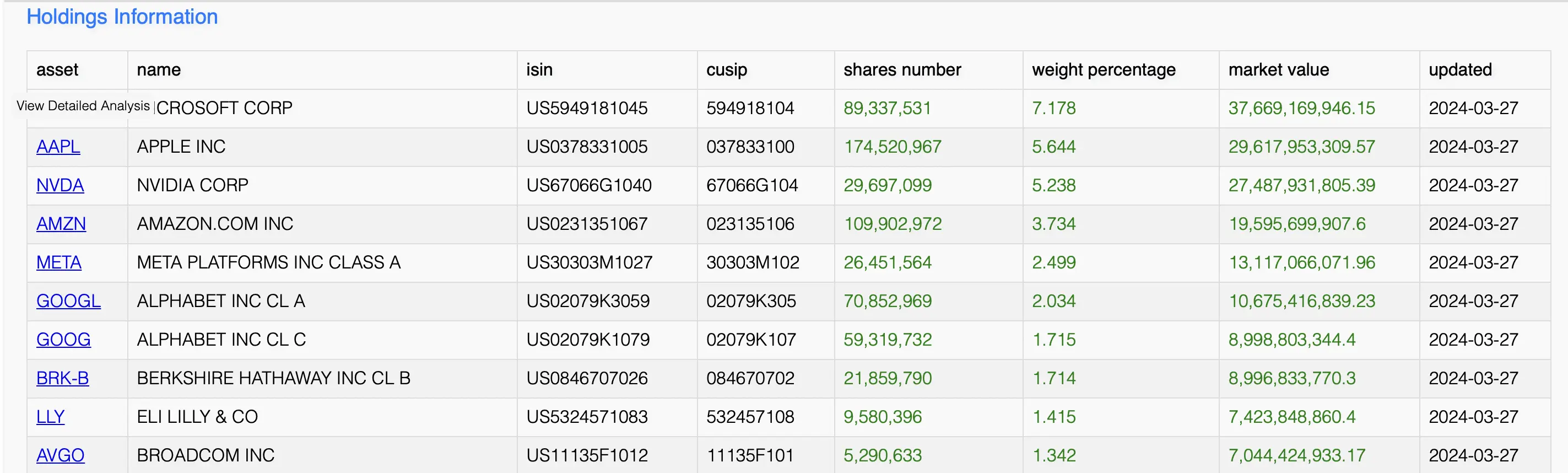This screenshot has width=1568, height=473.
Task: Click weight percentage 3.734
Action: coord(1053,224)
